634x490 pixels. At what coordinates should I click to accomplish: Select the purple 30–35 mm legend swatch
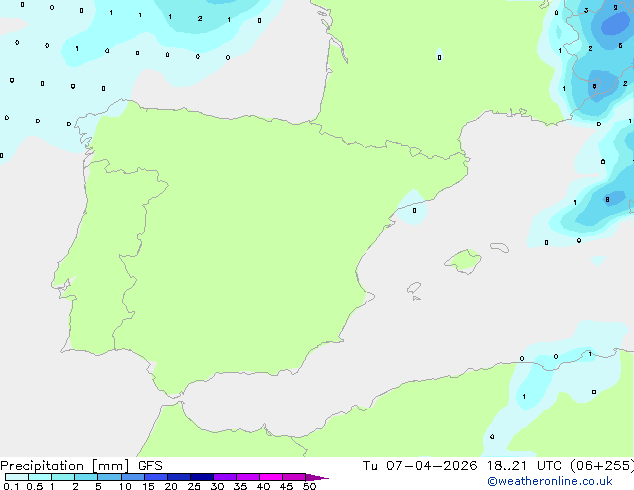tap(225, 477)
